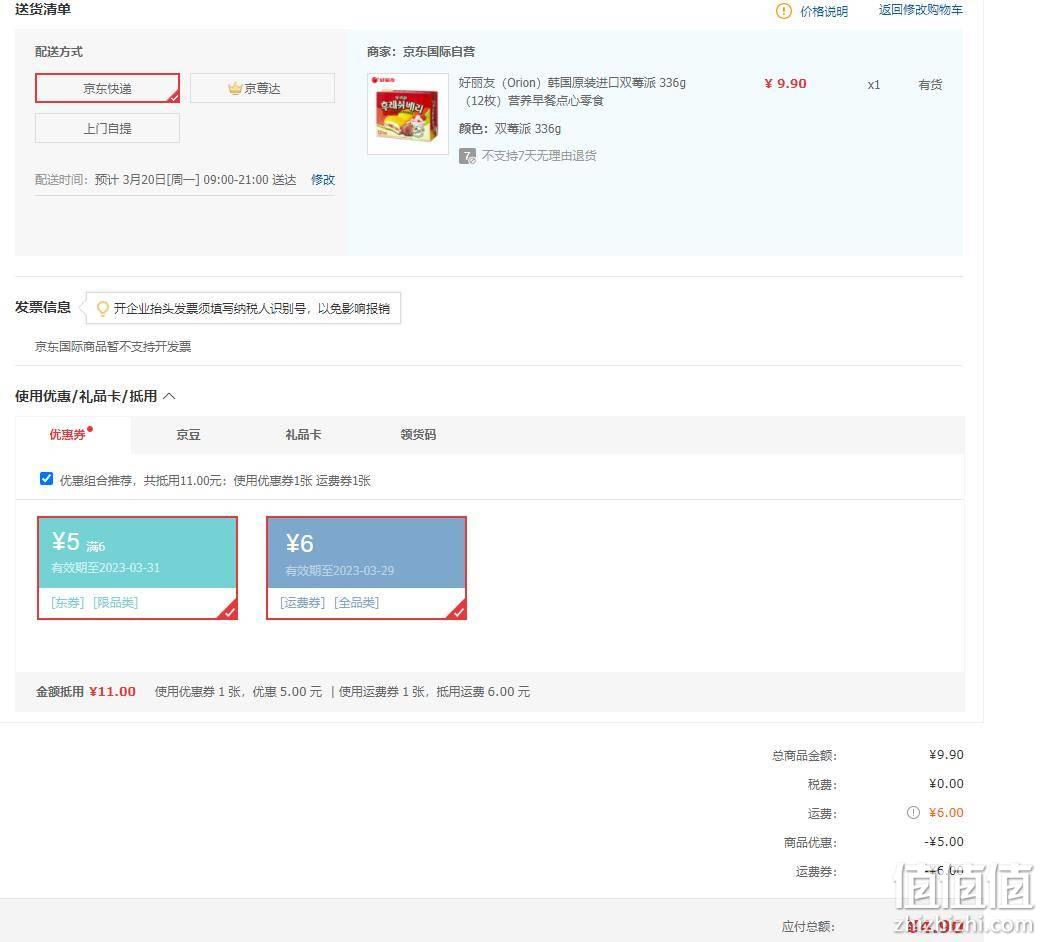Screen dimensions: 1043x942
Task: Click the crown icon on 京尊达
Action: (235, 88)
